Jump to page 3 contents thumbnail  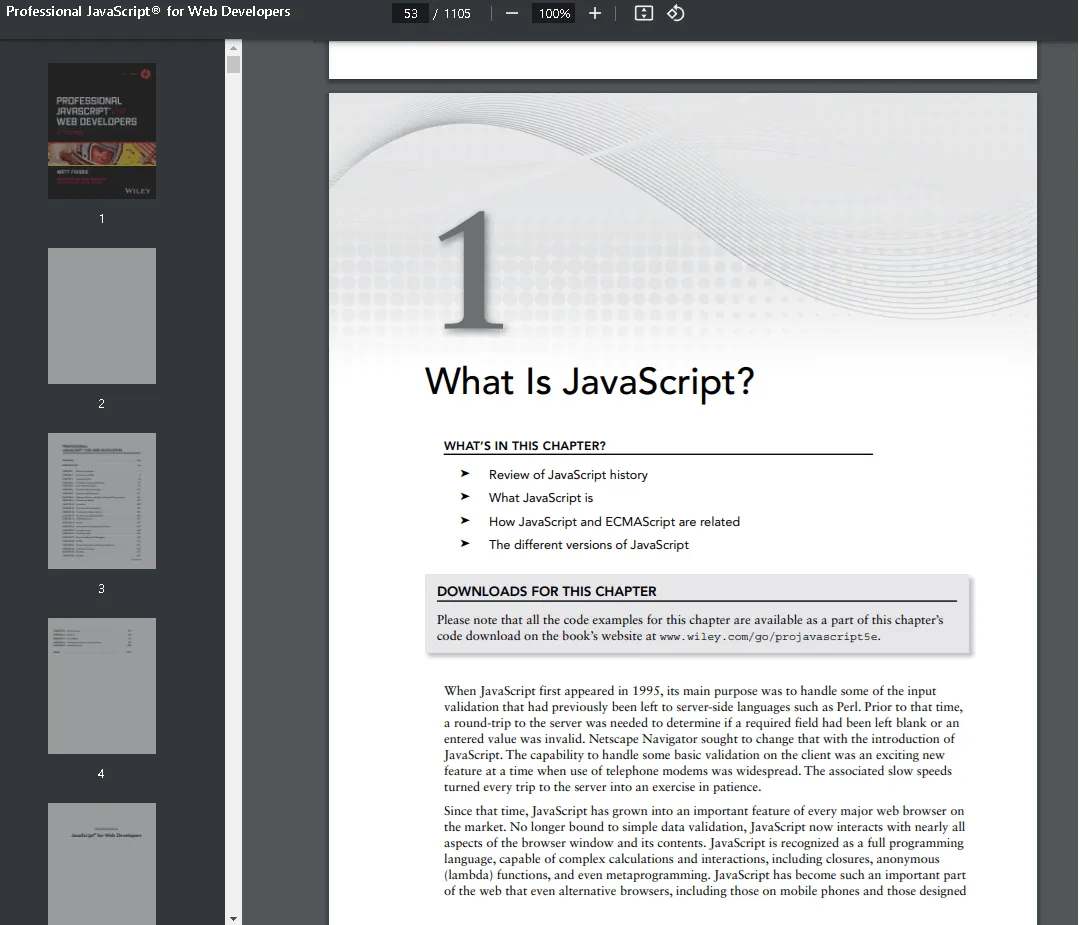click(102, 501)
